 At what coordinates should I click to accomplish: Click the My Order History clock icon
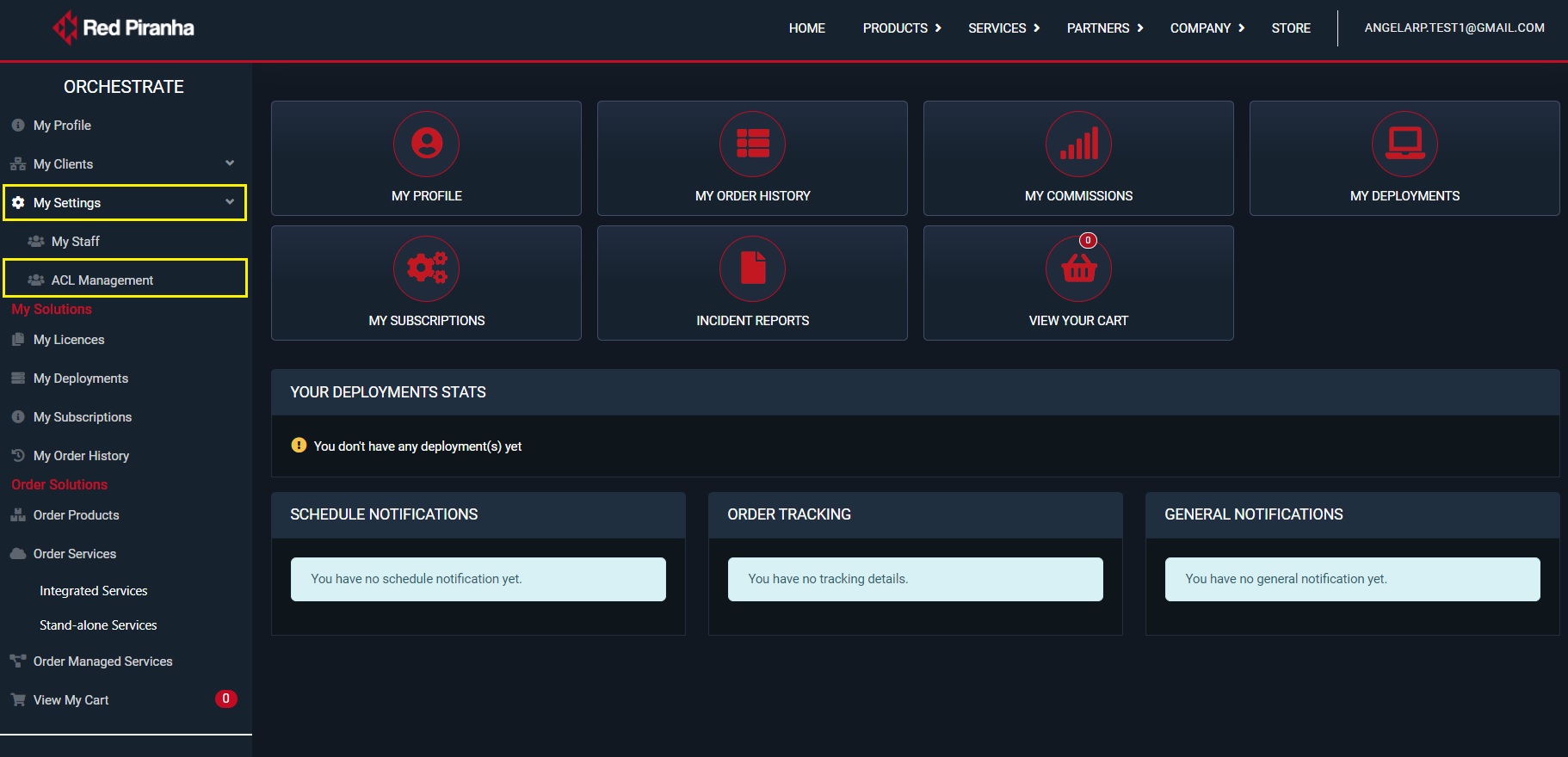tap(18, 456)
